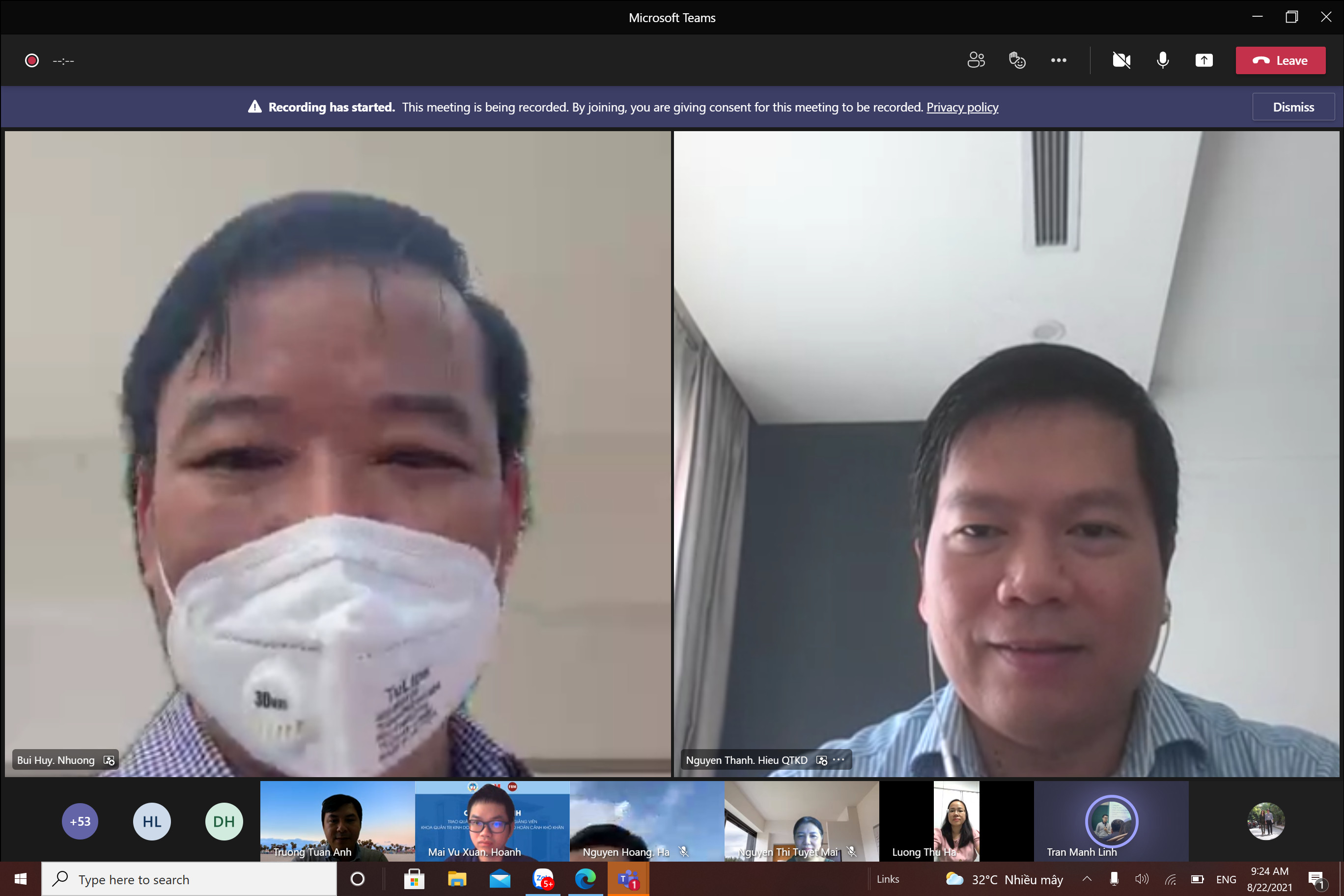
Task: Turn the camera on
Action: pyautogui.click(x=1121, y=60)
